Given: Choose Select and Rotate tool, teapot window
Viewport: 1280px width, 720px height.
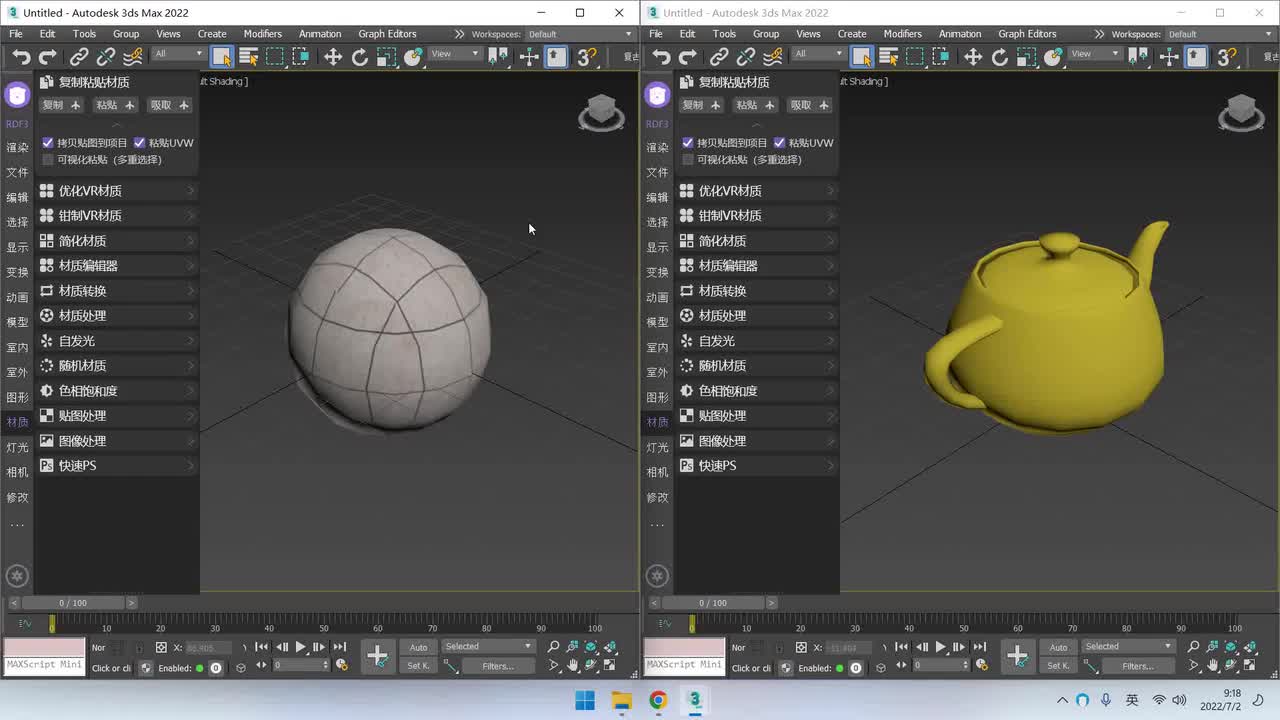Looking at the screenshot, I should coord(1000,57).
